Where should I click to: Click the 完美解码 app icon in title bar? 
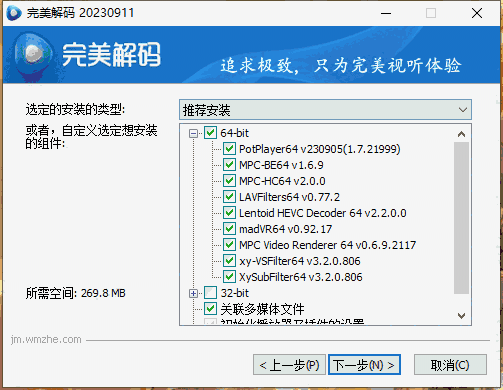14,13
